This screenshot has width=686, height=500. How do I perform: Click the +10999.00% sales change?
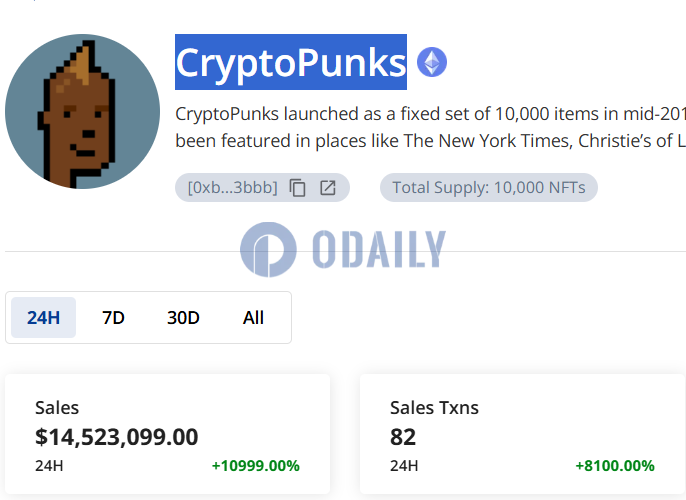pyautogui.click(x=256, y=465)
